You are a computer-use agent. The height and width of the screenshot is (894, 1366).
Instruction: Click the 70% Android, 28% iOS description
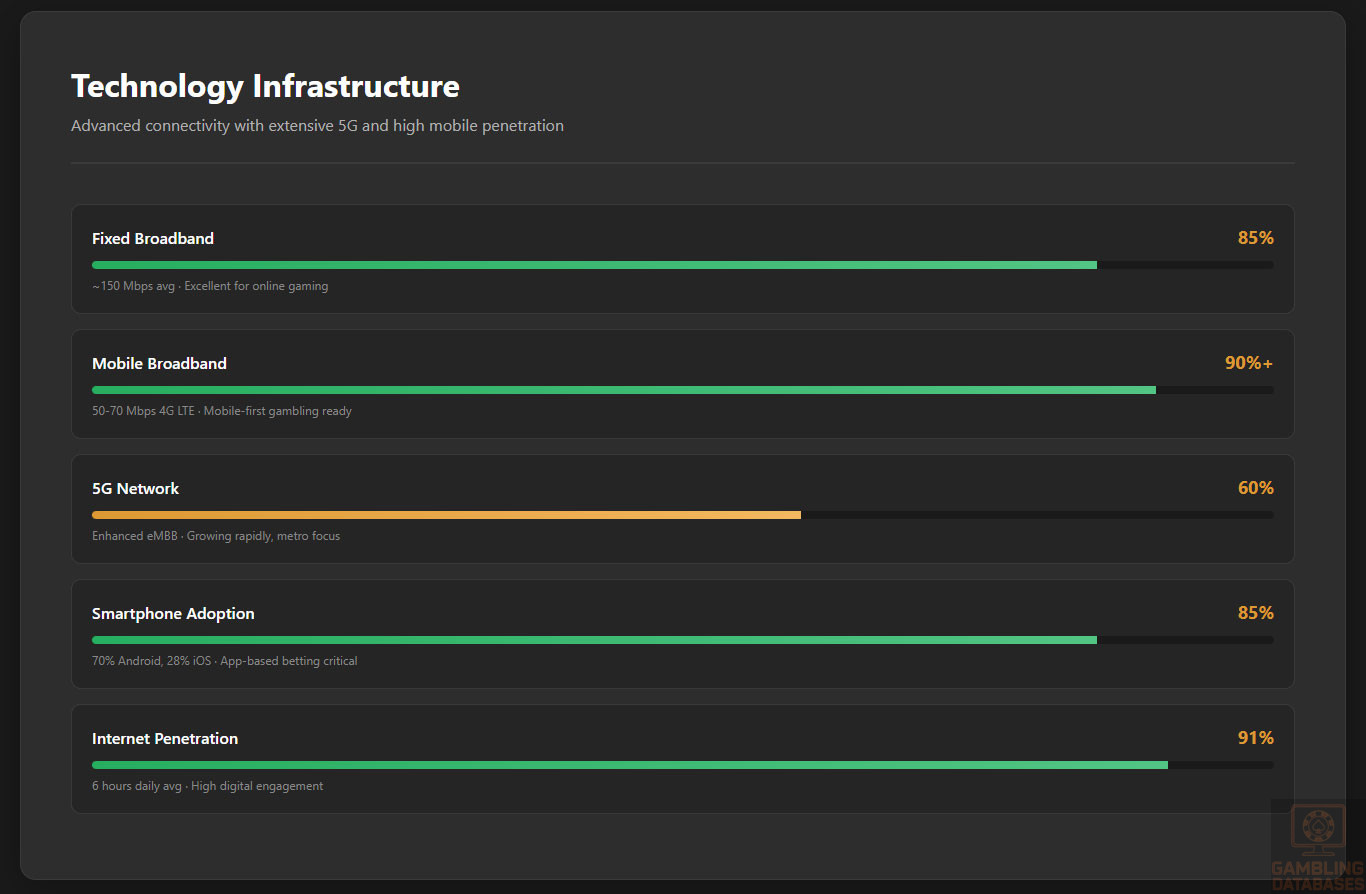pos(224,661)
